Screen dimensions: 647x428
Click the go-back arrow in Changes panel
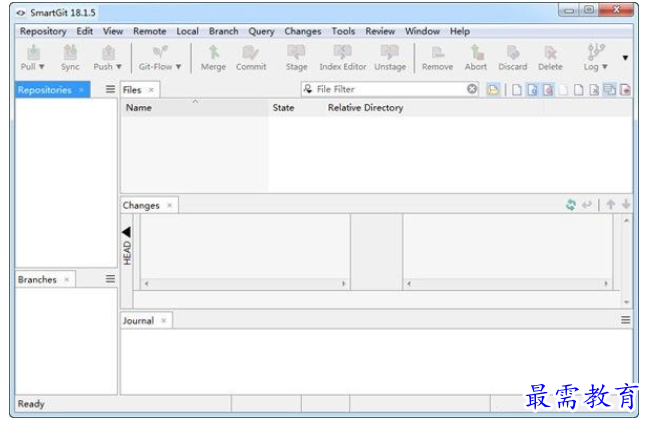coord(587,204)
